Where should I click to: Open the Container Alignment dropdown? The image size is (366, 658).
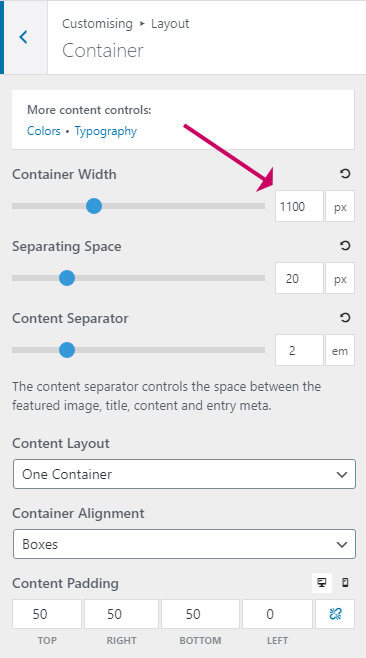point(184,544)
